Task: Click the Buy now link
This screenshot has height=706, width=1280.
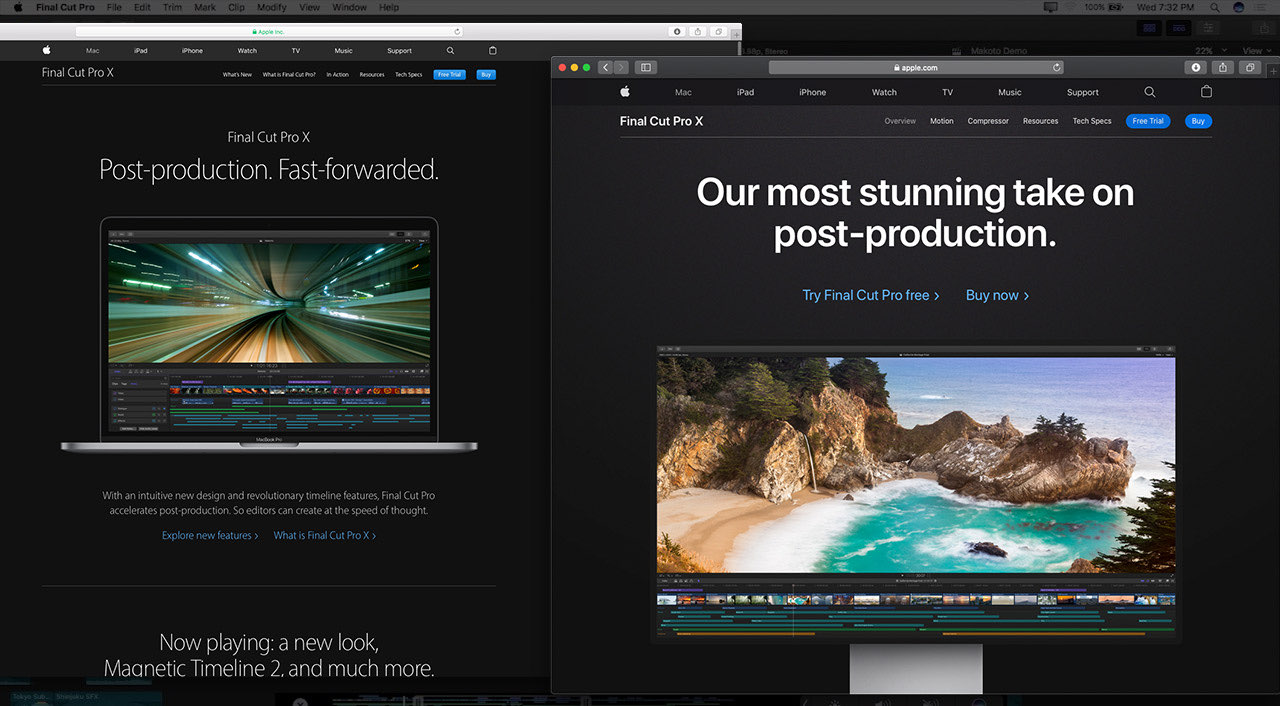Action: [x=997, y=295]
